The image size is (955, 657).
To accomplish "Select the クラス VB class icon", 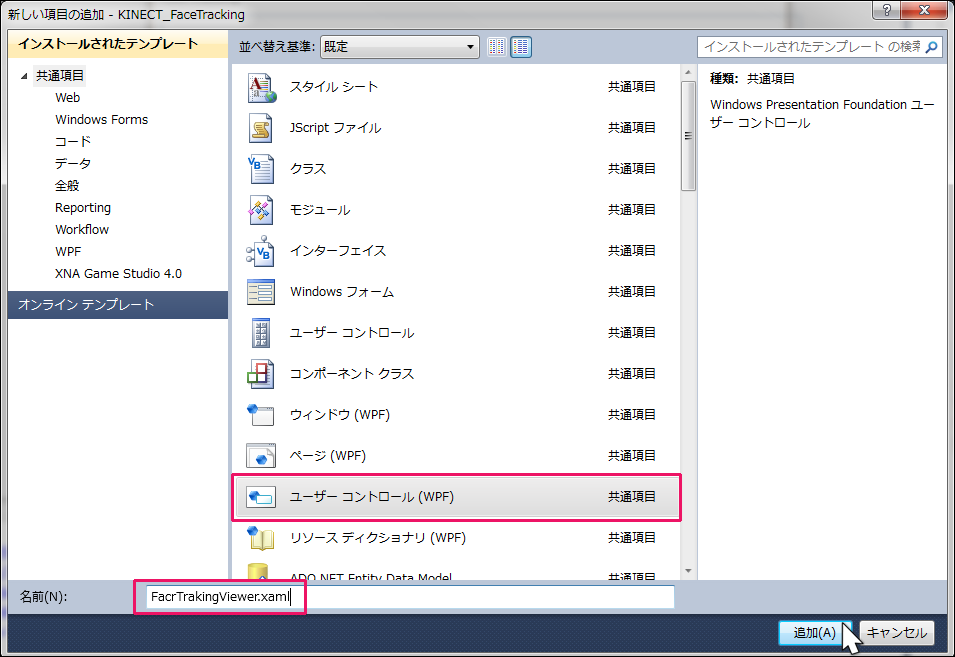I will (x=261, y=169).
